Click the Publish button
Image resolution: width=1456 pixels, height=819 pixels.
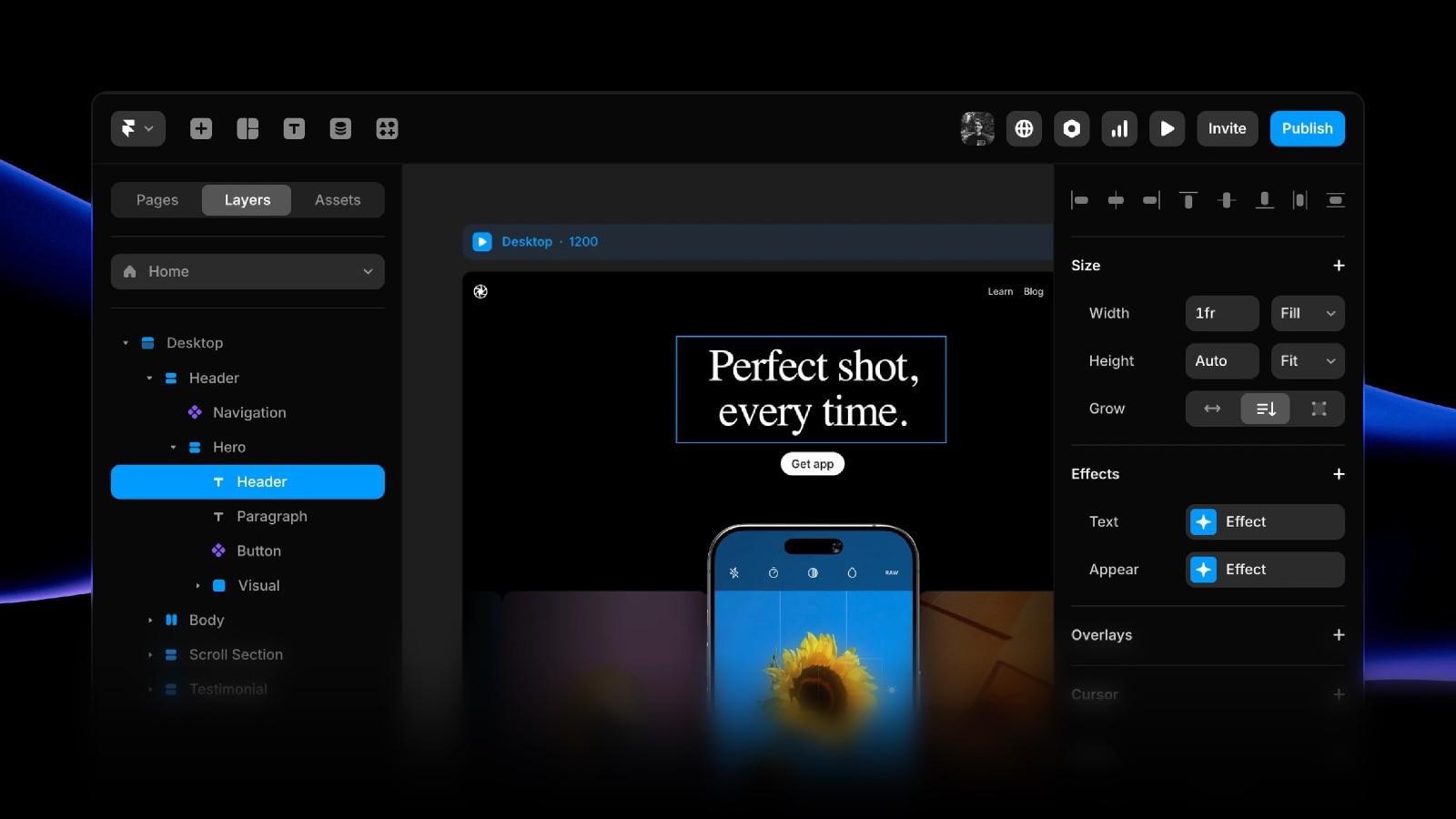coord(1307,128)
